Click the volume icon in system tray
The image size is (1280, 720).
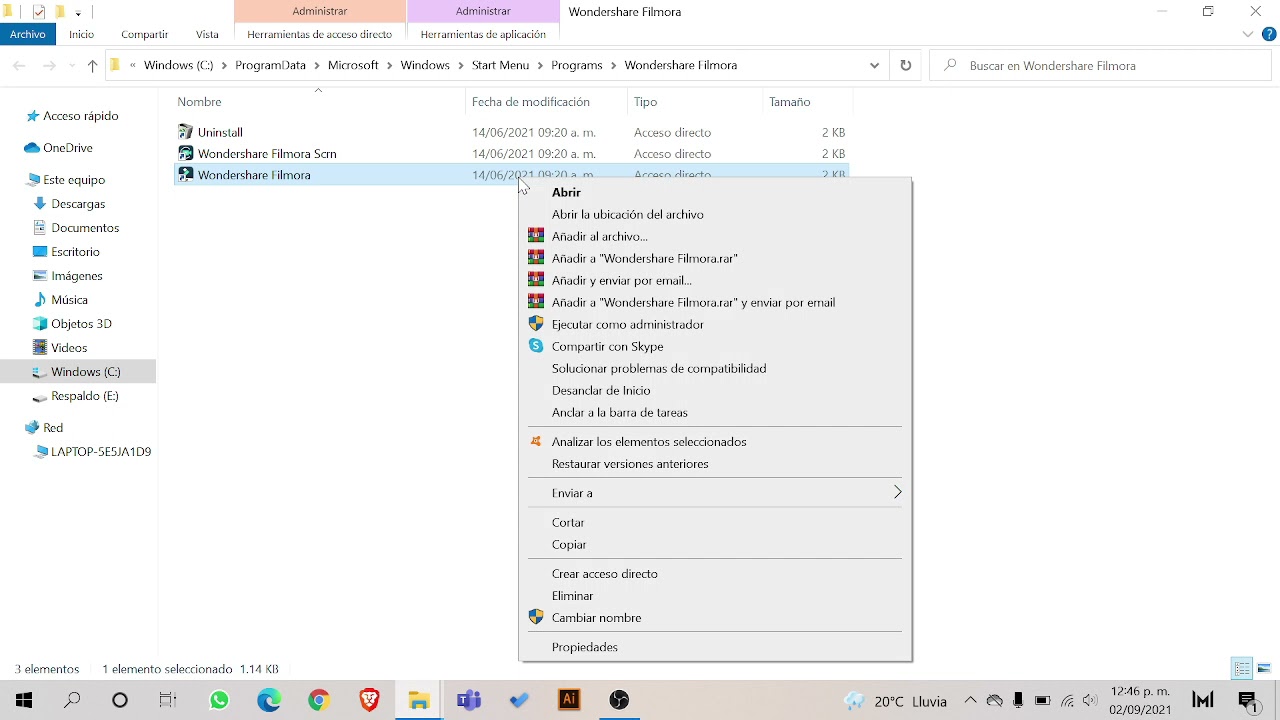(x=1090, y=700)
